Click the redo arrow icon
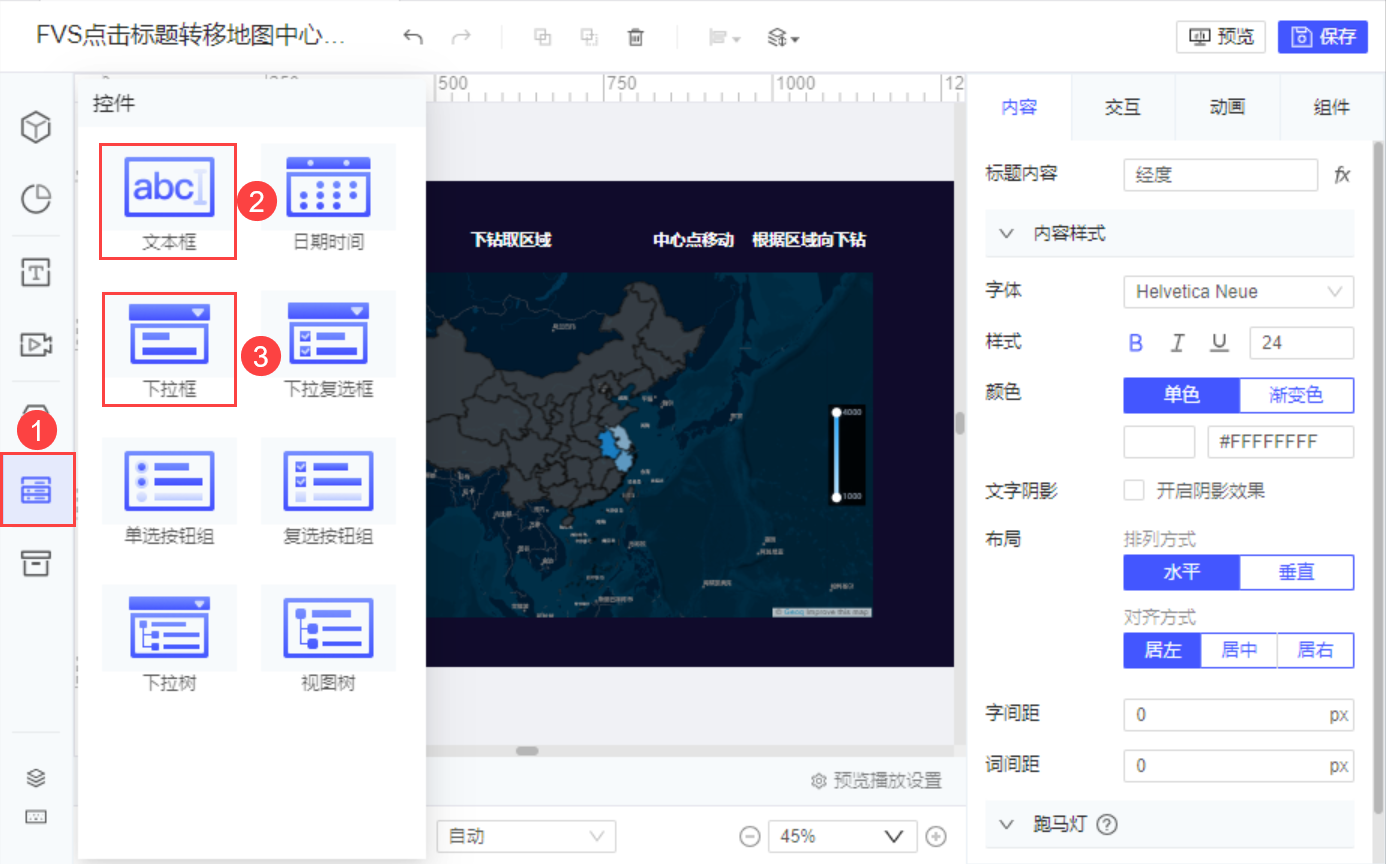This screenshot has width=1386, height=864. pyautogui.click(x=461, y=37)
